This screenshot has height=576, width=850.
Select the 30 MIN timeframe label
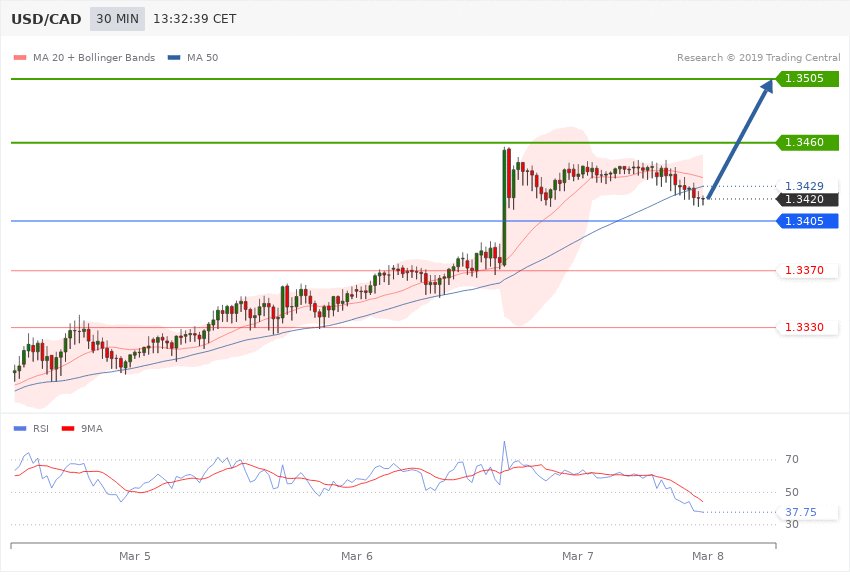coord(118,19)
